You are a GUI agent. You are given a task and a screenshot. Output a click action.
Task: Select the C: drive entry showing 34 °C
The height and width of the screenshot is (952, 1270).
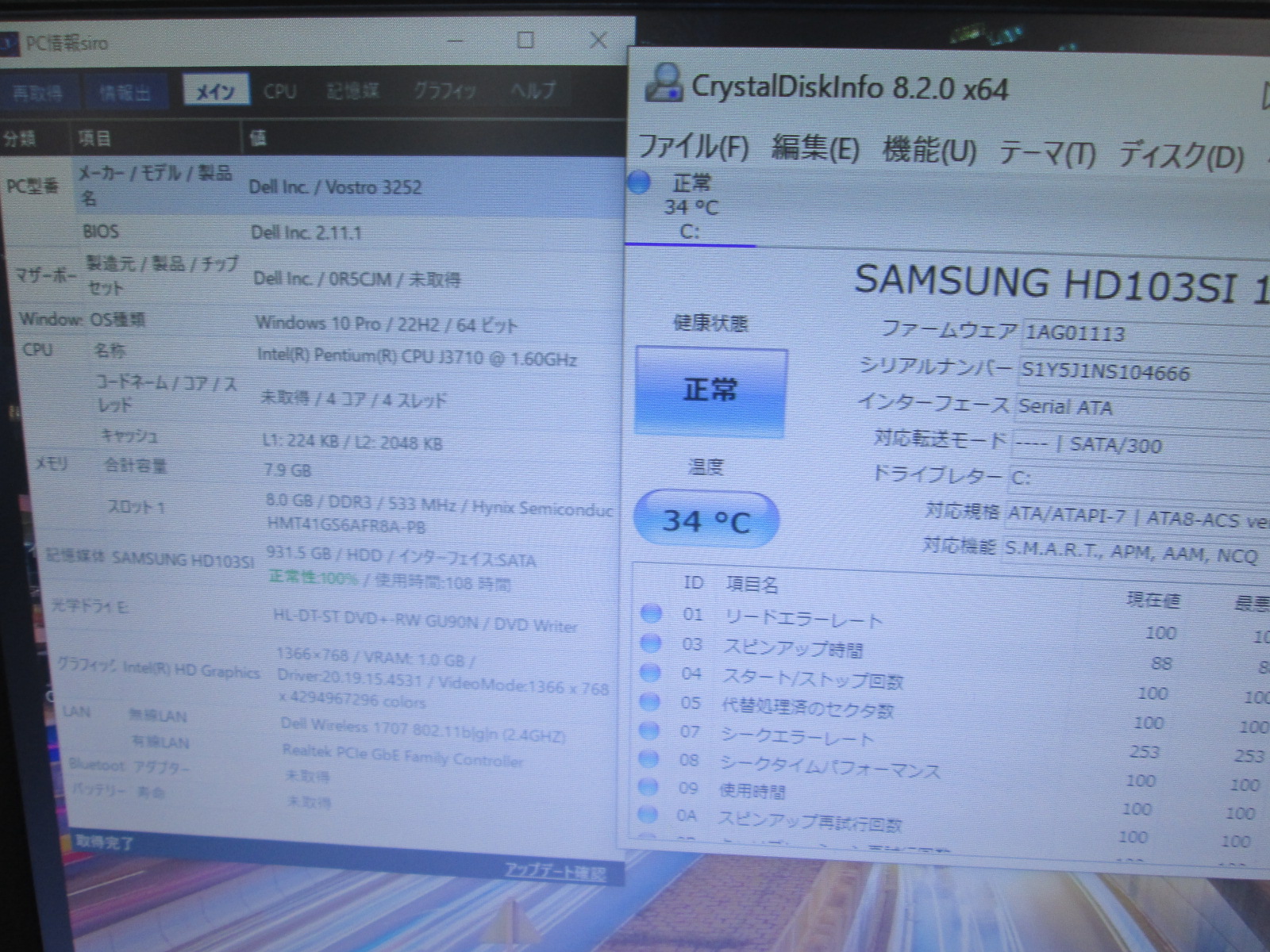[691, 207]
